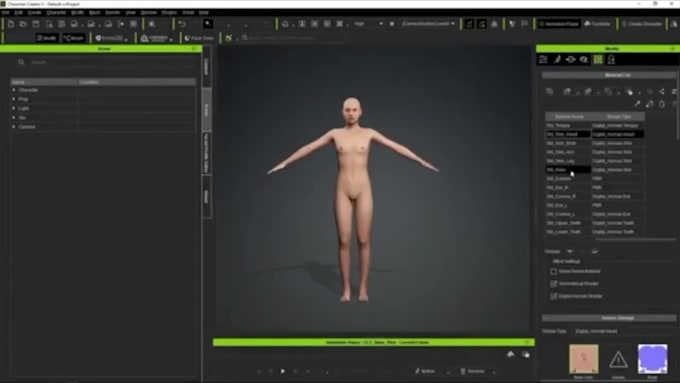The image size is (680, 383).
Task: Select the Std_Lower_Teeth material row
Action: (x=595, y=232)
